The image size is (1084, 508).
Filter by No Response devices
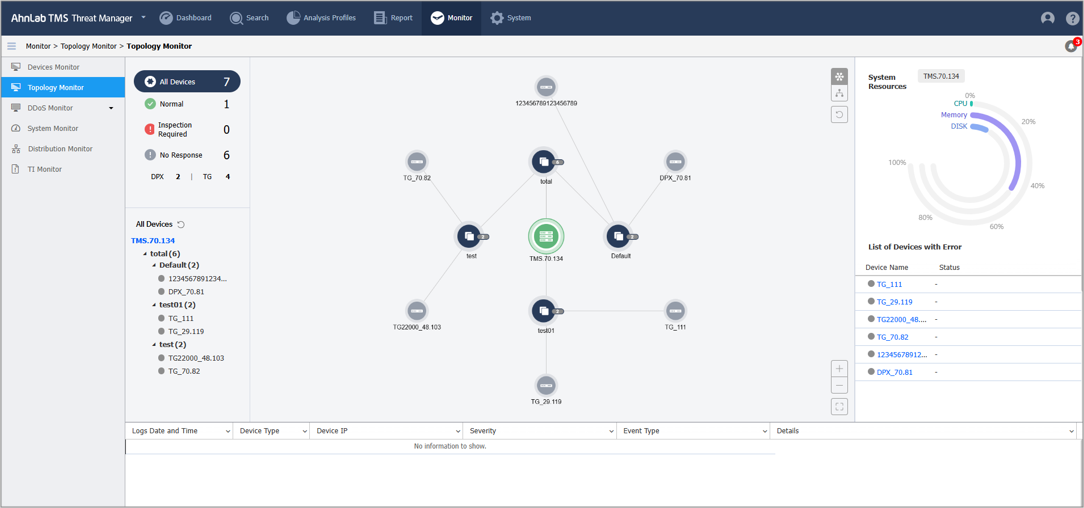click(187, 156)
